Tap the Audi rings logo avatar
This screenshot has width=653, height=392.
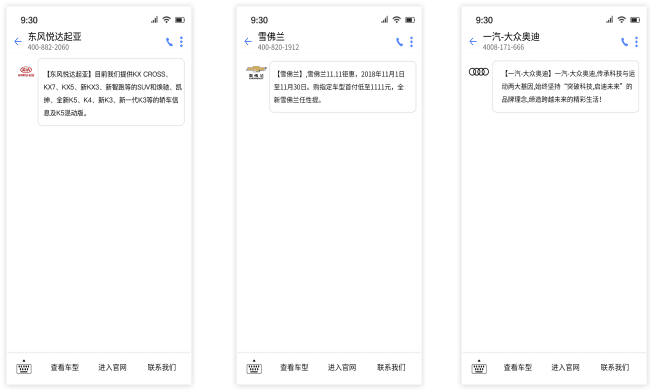(x=479, y=72)
